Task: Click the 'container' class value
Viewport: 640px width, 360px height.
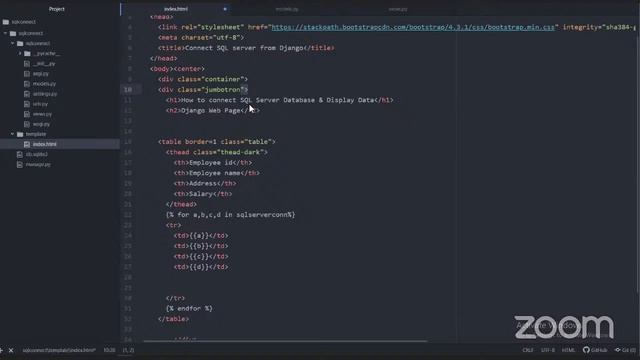Action: [x=222, y=79]
